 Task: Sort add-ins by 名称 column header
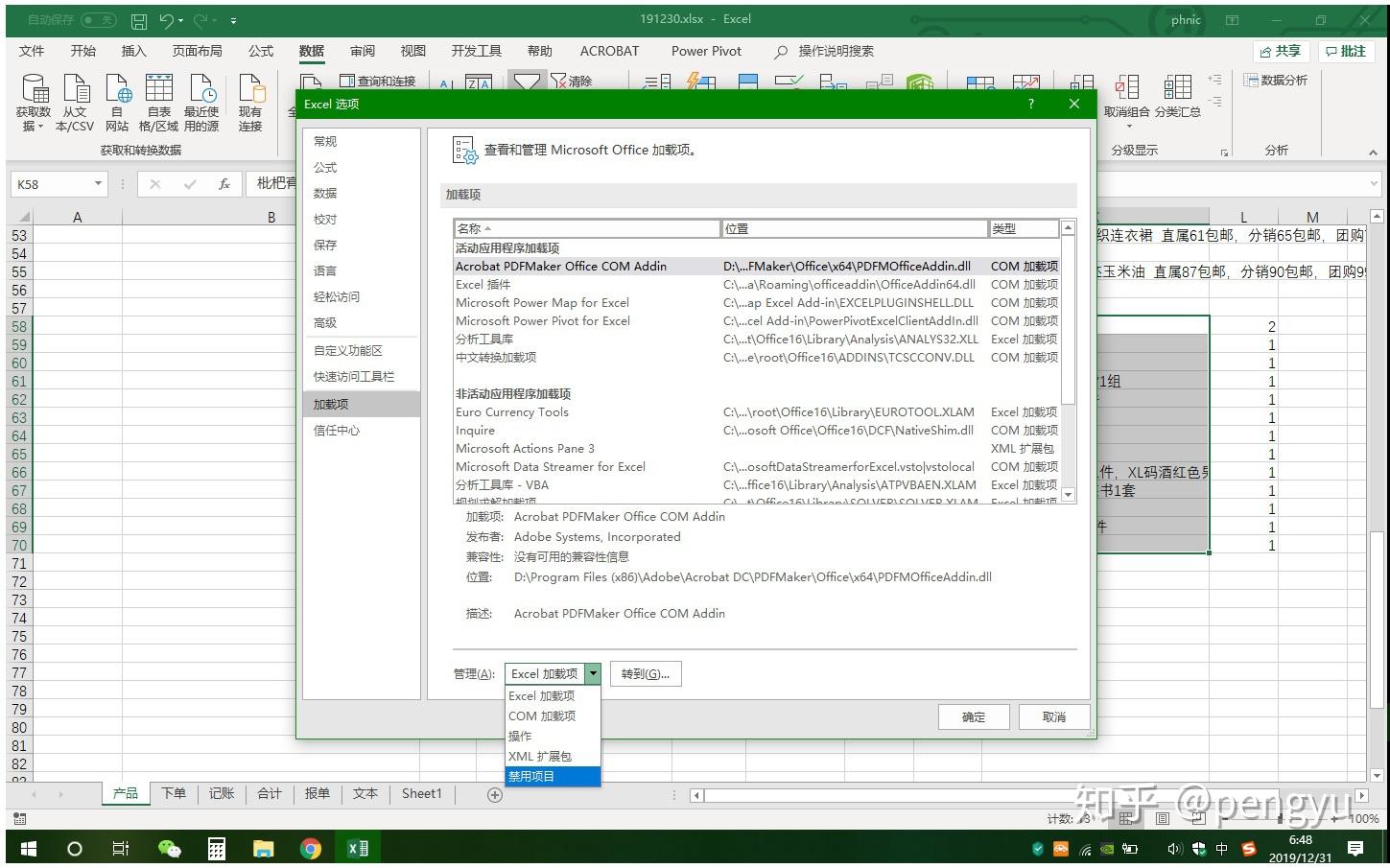click(x=587, y=228)
